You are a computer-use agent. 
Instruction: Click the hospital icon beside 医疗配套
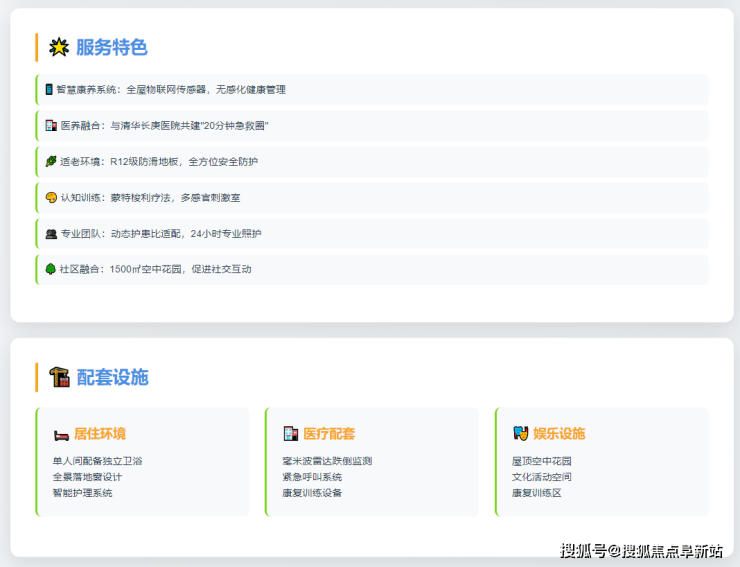(290, 434)
